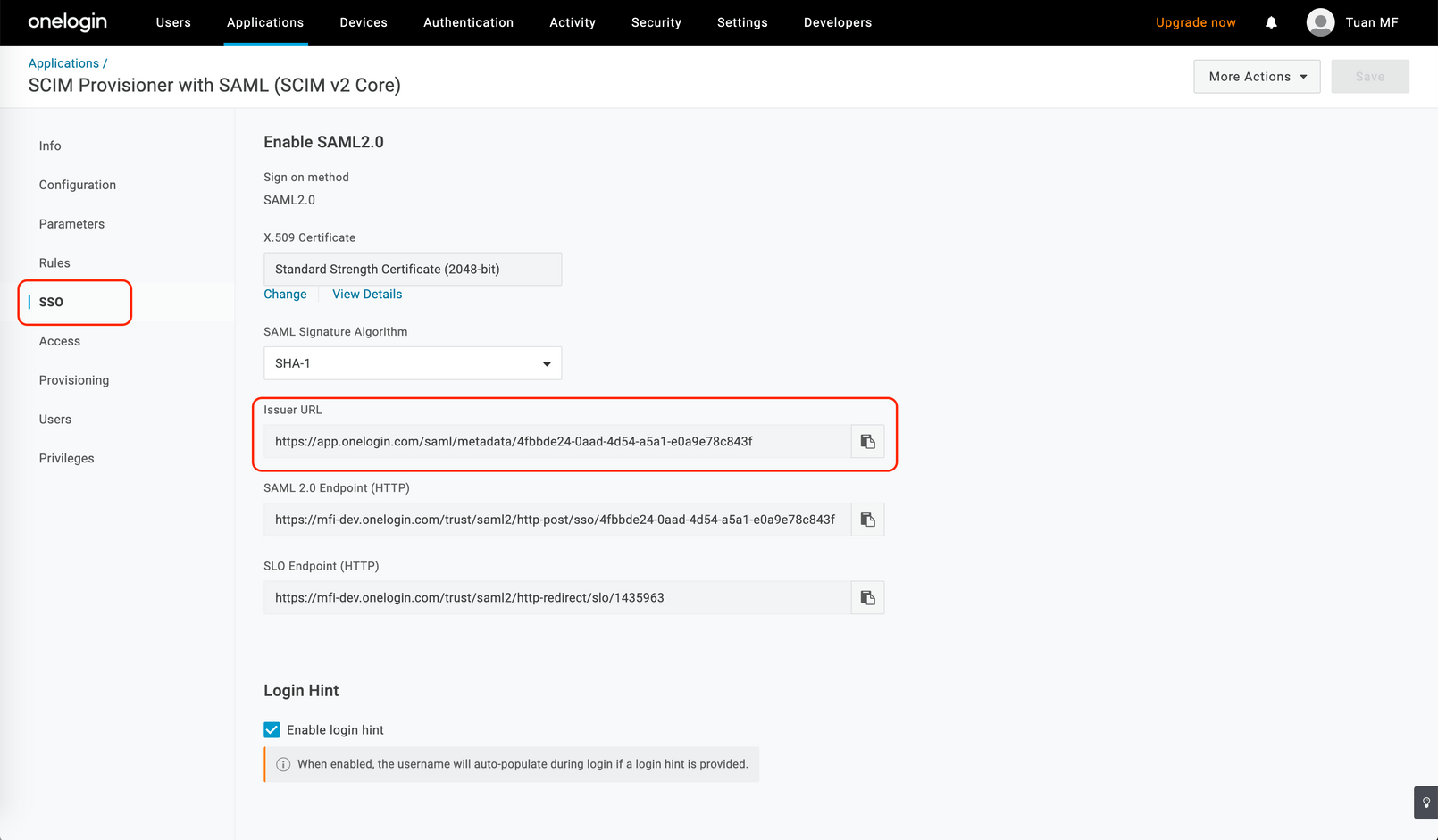Image resolution: width=1438 pixels, height=840 pixels.
Task: Click the login hint info icon
Action: [283, 764]
